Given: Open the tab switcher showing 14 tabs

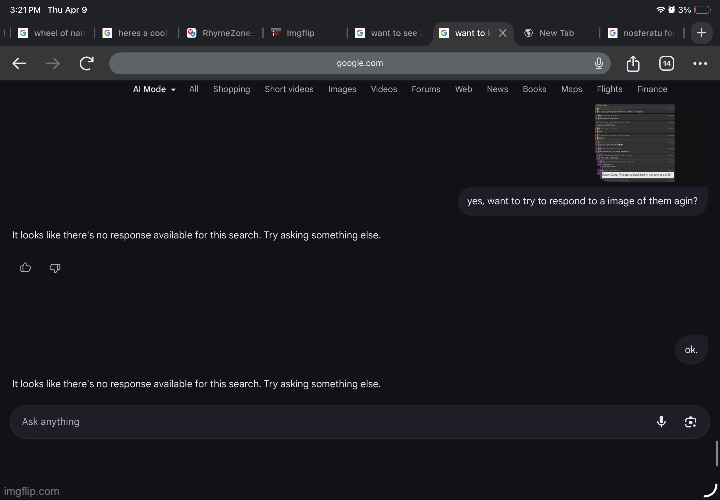Looking at the screenshot, I should pyautogui.click(x=666, y=63).
